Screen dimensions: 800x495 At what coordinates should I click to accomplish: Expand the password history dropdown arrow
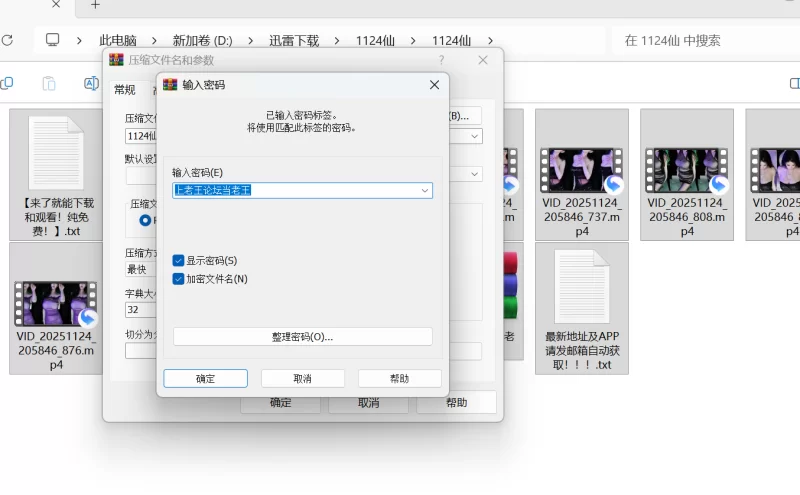pyautogui.click(x=424, y=190)
